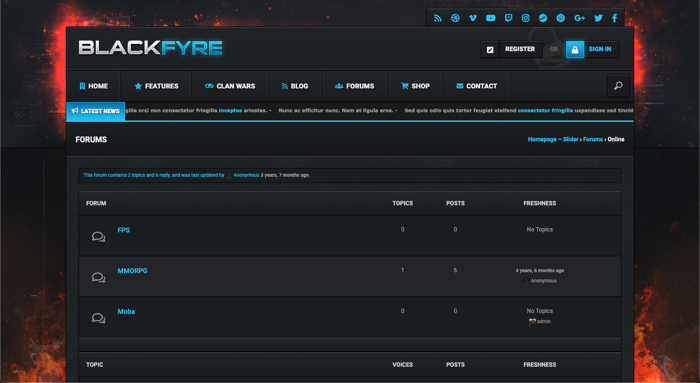Viewport: 700px width, 383px height.
Task: Open the Twitter social icon
Action: [x=599, y=18]
